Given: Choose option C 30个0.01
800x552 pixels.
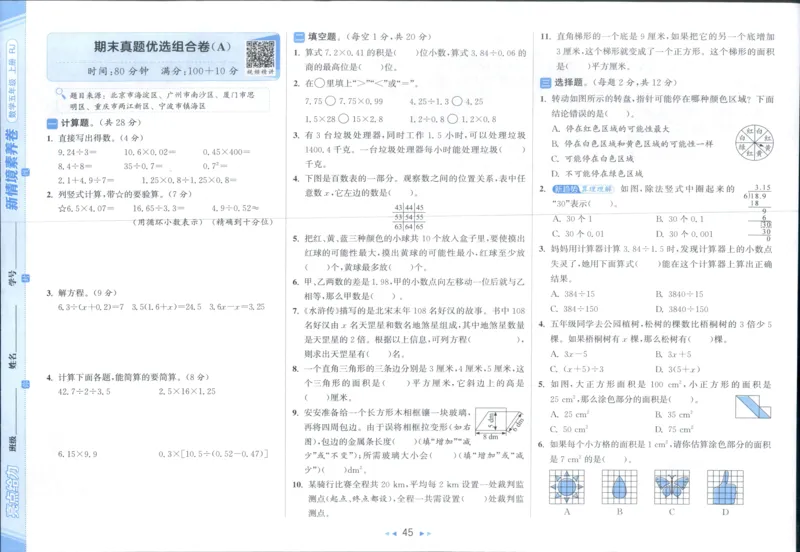Looking at the screenshot, I should (x=578, y=234).
